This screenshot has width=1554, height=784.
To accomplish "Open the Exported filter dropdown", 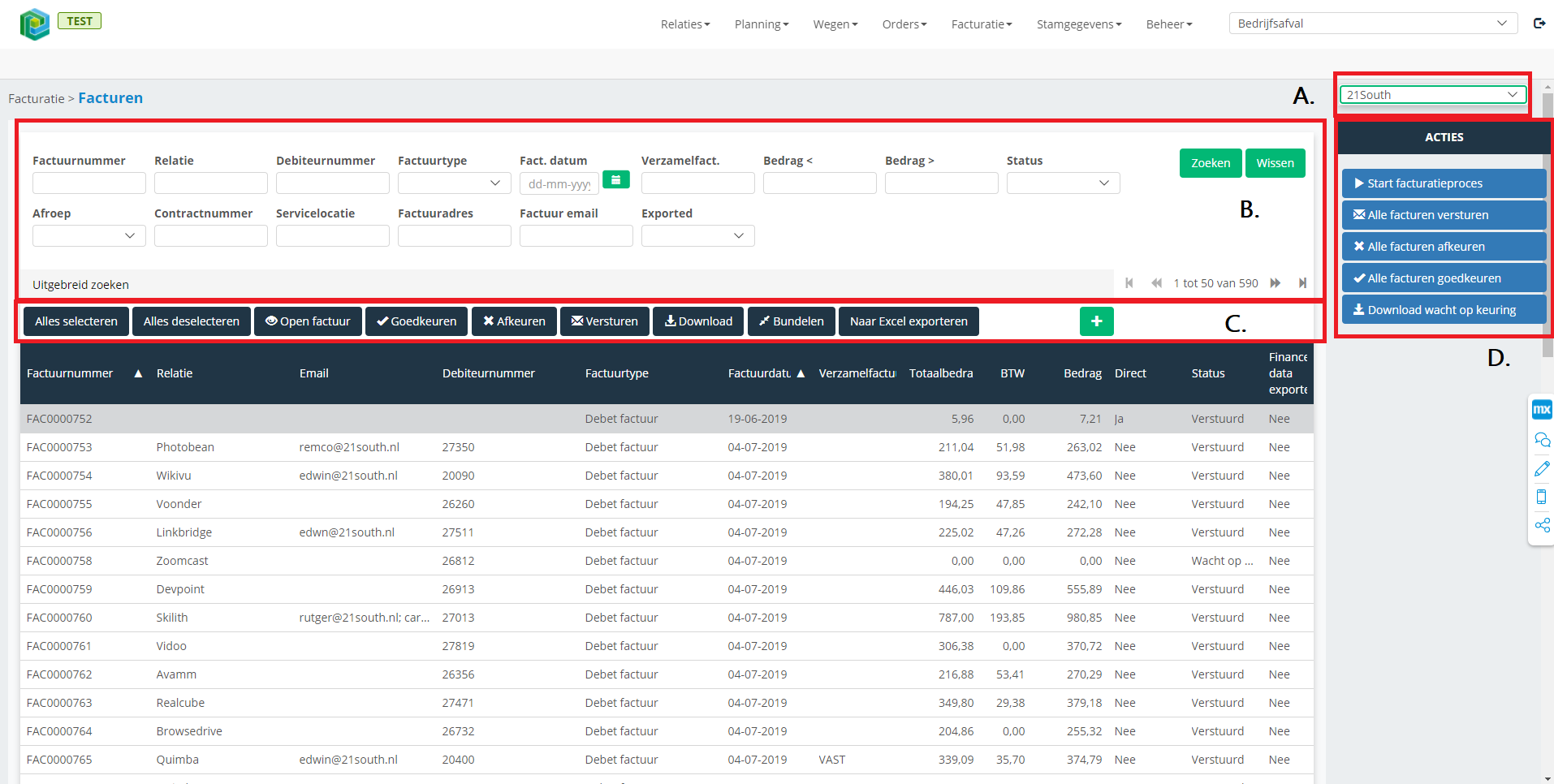I will click(x=697, y=236).
